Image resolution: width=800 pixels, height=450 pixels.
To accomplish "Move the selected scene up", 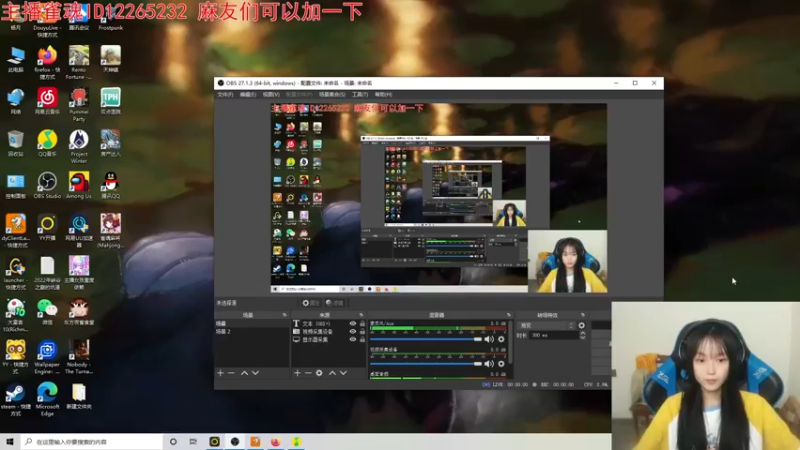I will pos(244,373).
